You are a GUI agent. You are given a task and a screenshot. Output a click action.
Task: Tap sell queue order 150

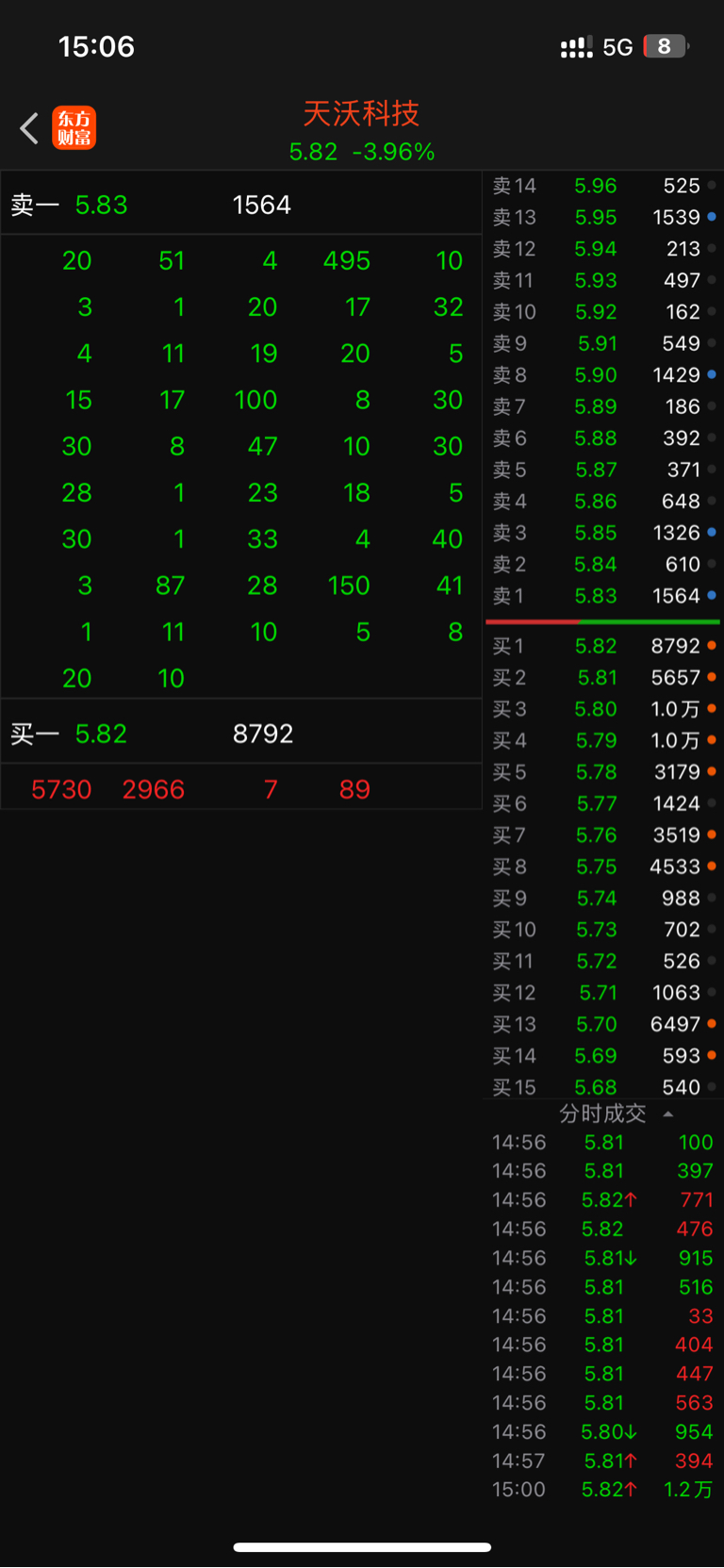(349, 586)
